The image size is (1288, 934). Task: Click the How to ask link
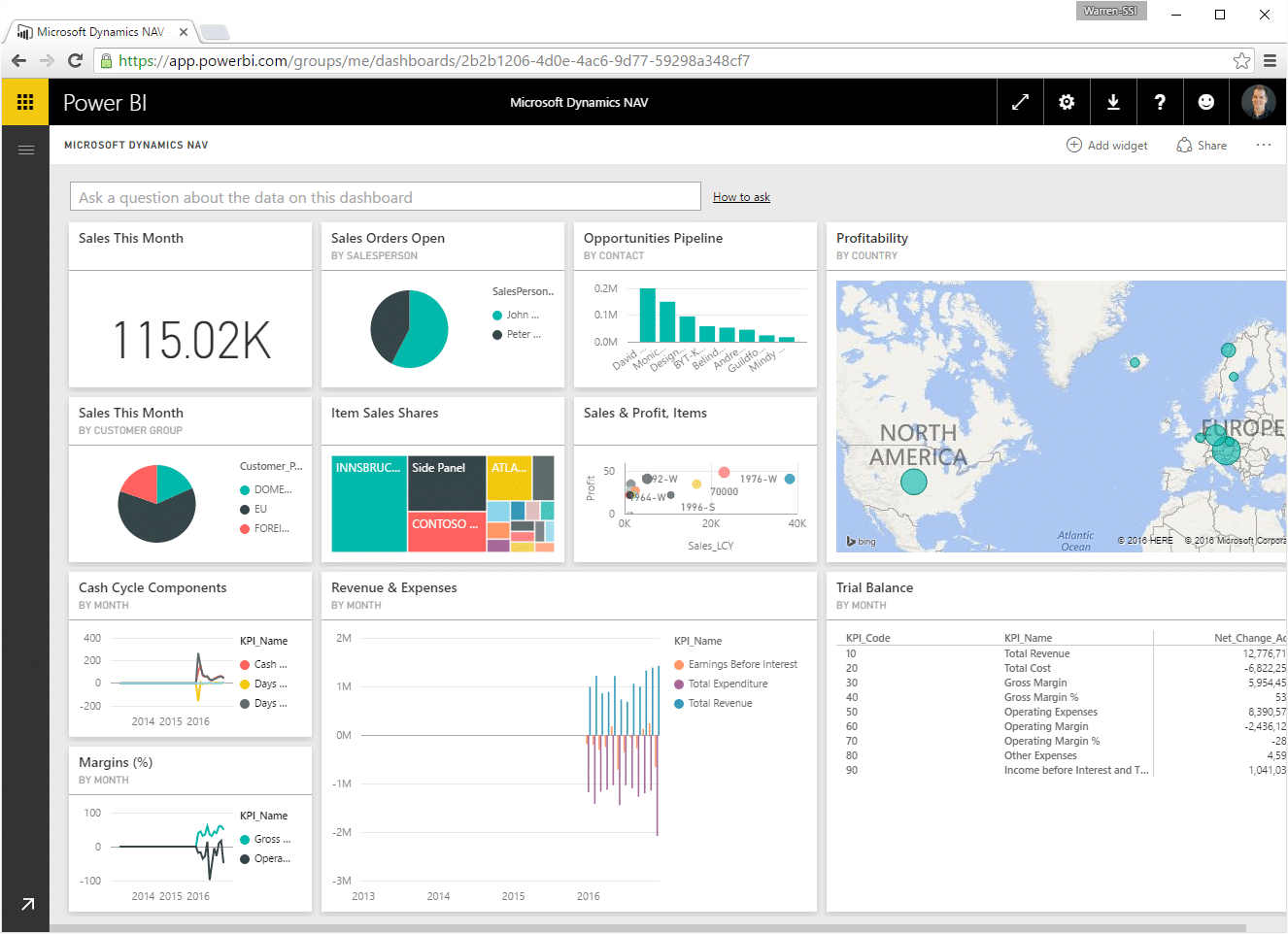741,196
